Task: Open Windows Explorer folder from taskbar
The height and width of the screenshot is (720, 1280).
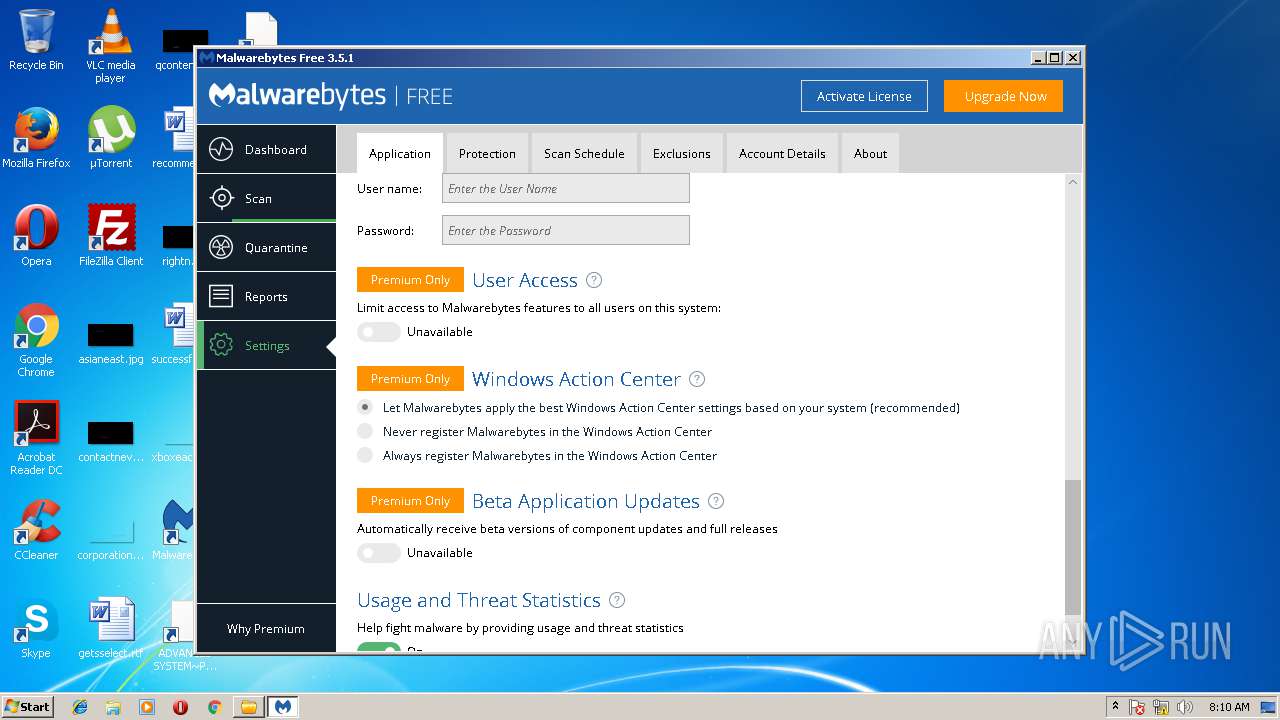Action: coord(248,707)
